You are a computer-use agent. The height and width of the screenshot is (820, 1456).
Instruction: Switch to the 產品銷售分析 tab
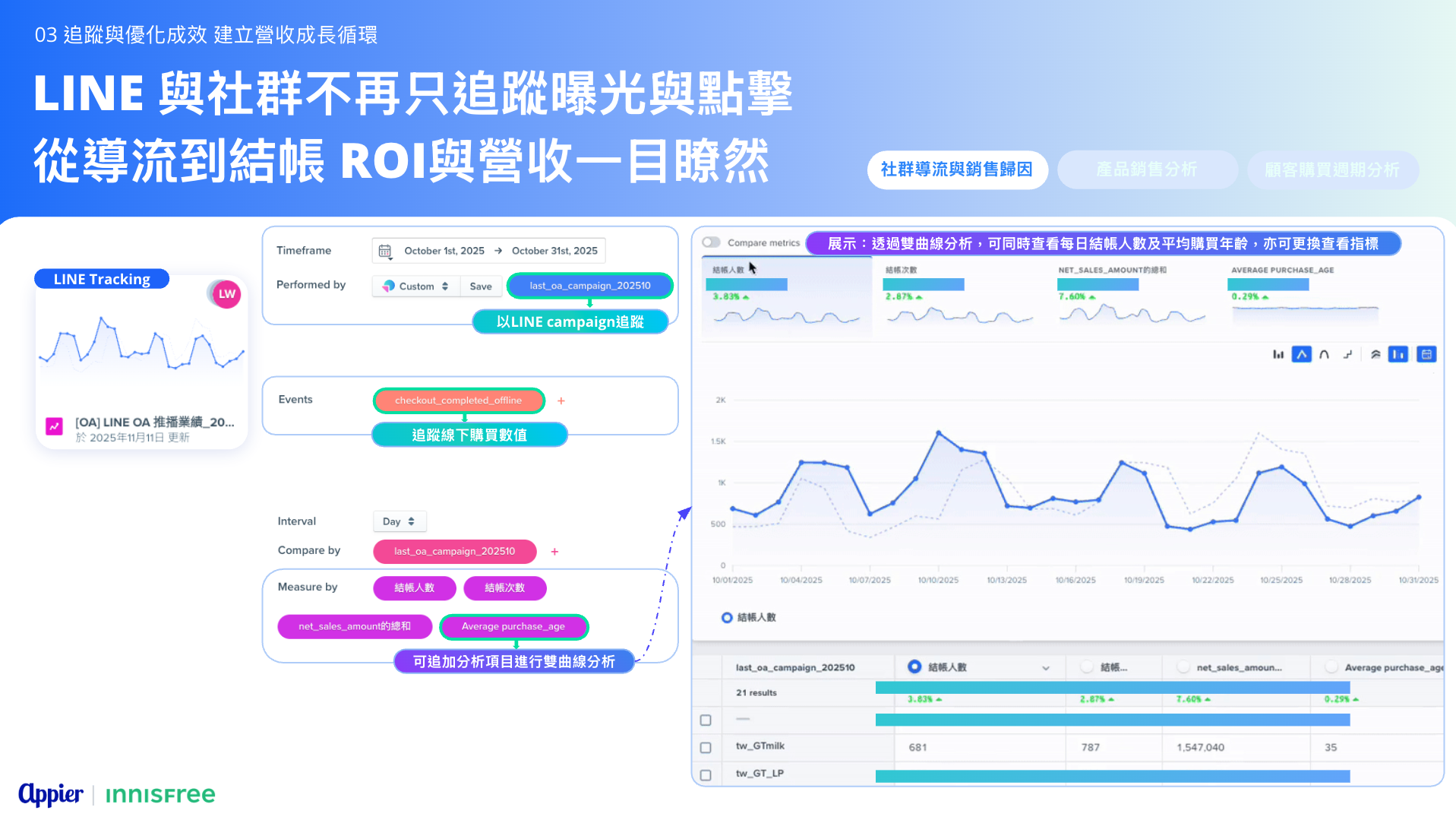point(1146,169)
